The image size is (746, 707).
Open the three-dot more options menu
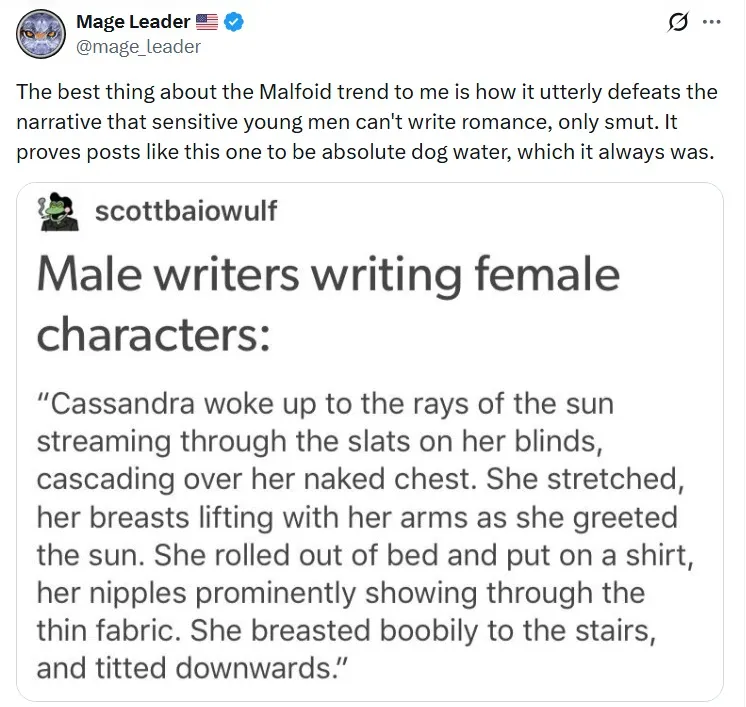coord(712,22)
